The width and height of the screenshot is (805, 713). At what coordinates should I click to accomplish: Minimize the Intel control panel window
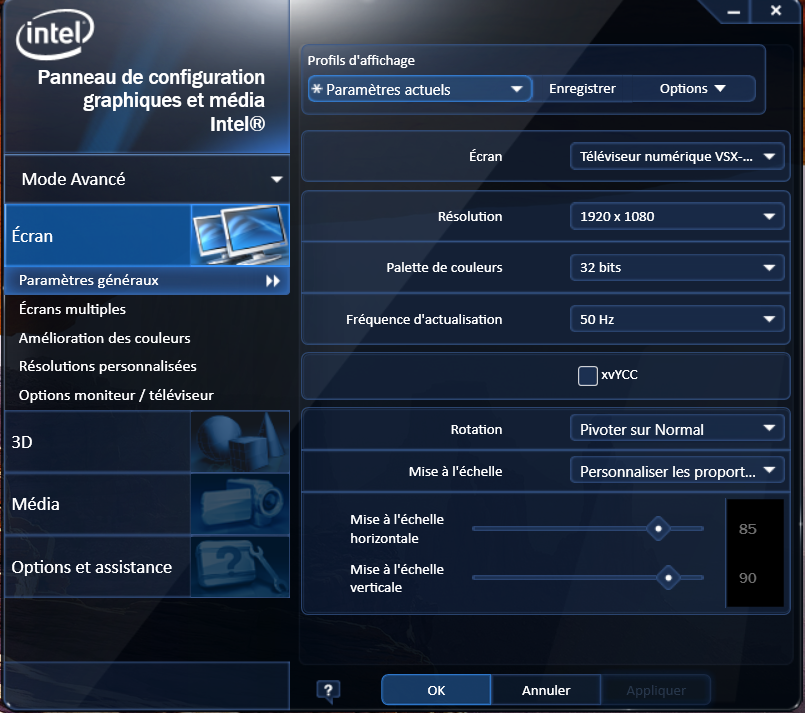(734, 11)
